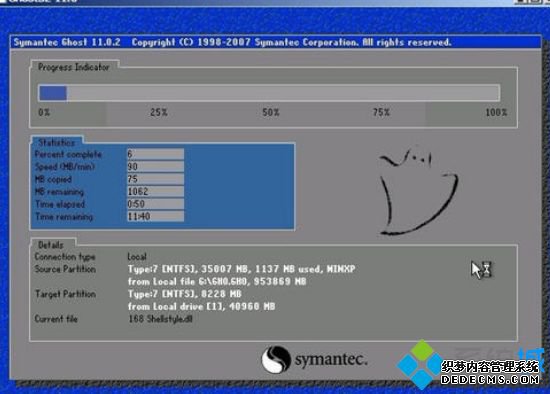Click the colored diamond watermark logo
The width and height of the screenshot is (550, 394).
(x=420, y=365)
